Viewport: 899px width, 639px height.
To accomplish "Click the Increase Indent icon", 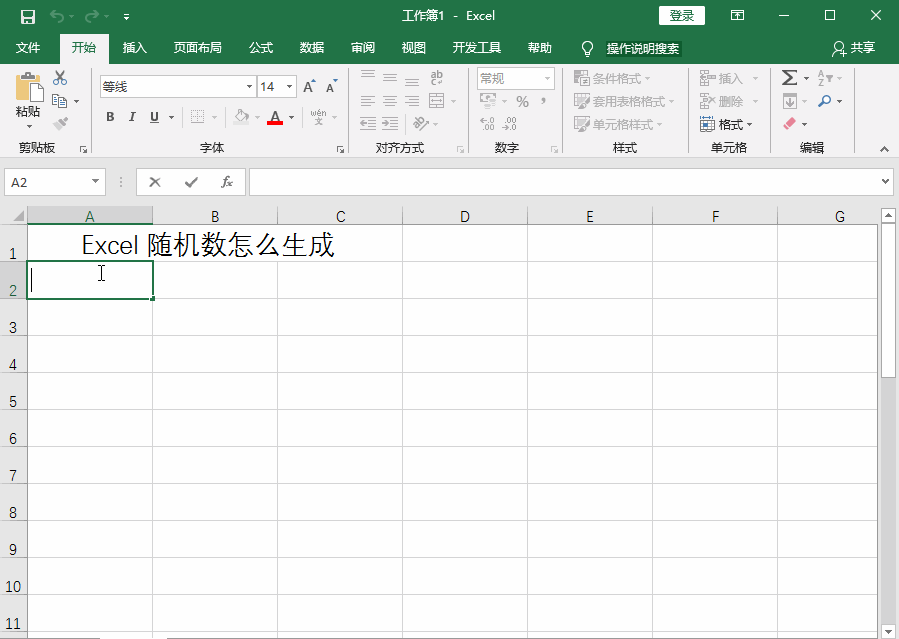I will click(390, 123).
